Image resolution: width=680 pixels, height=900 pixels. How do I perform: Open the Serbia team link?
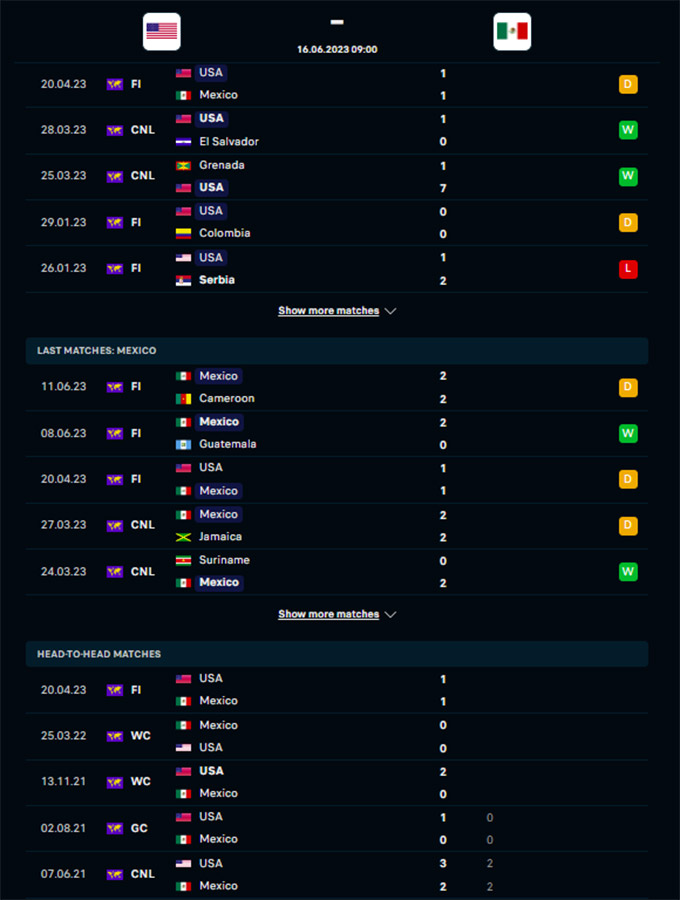[216, 280]
